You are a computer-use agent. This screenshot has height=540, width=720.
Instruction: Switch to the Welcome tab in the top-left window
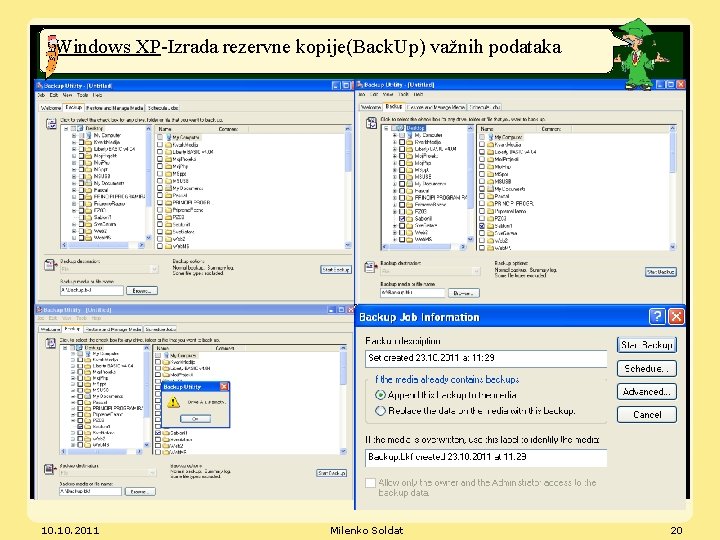click(50, 108)
